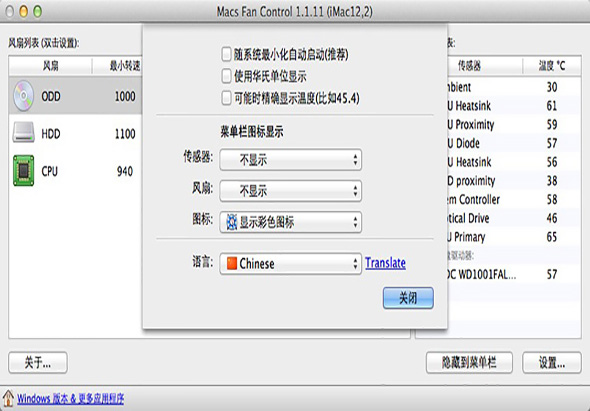Toggle 使用华氏单位显示 checkbox

click(x=226, y=76)
